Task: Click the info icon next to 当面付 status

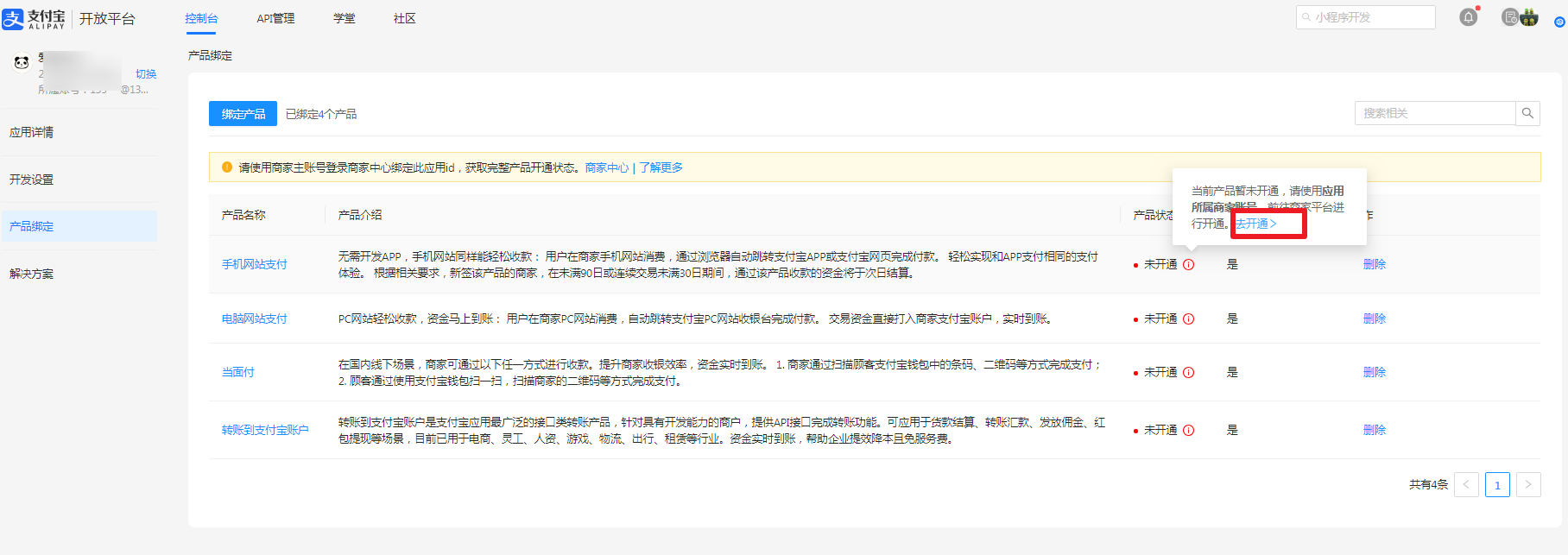Action: [x=1189, y=372]
